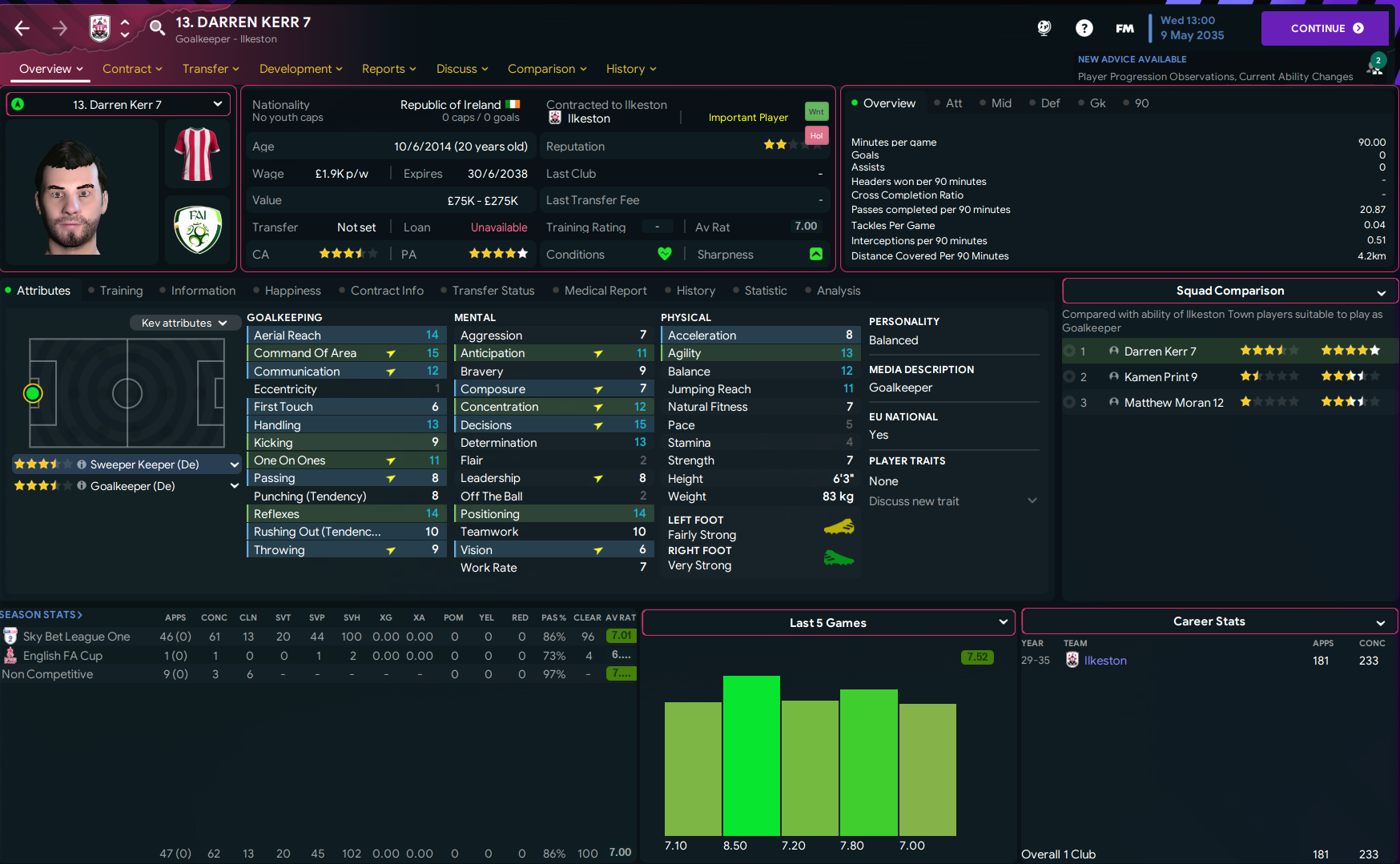Click the Hol status badge

[x=816, y=135]
